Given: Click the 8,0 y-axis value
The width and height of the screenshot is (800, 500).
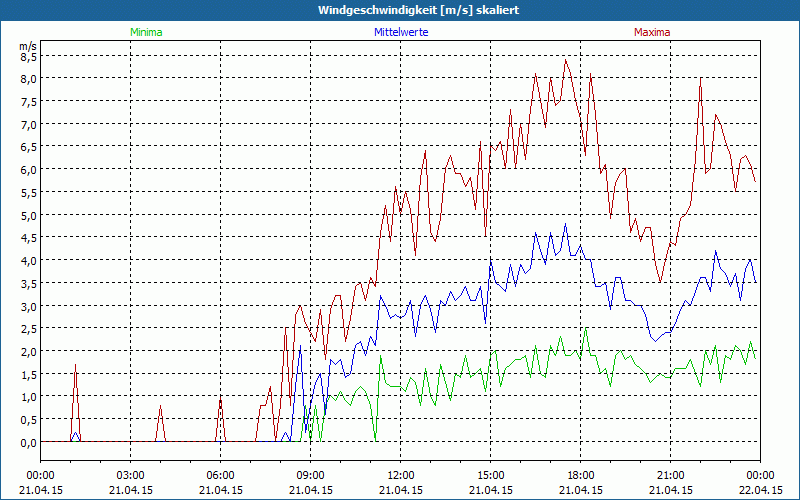Looking at the screenshot, I should point(28,80).
